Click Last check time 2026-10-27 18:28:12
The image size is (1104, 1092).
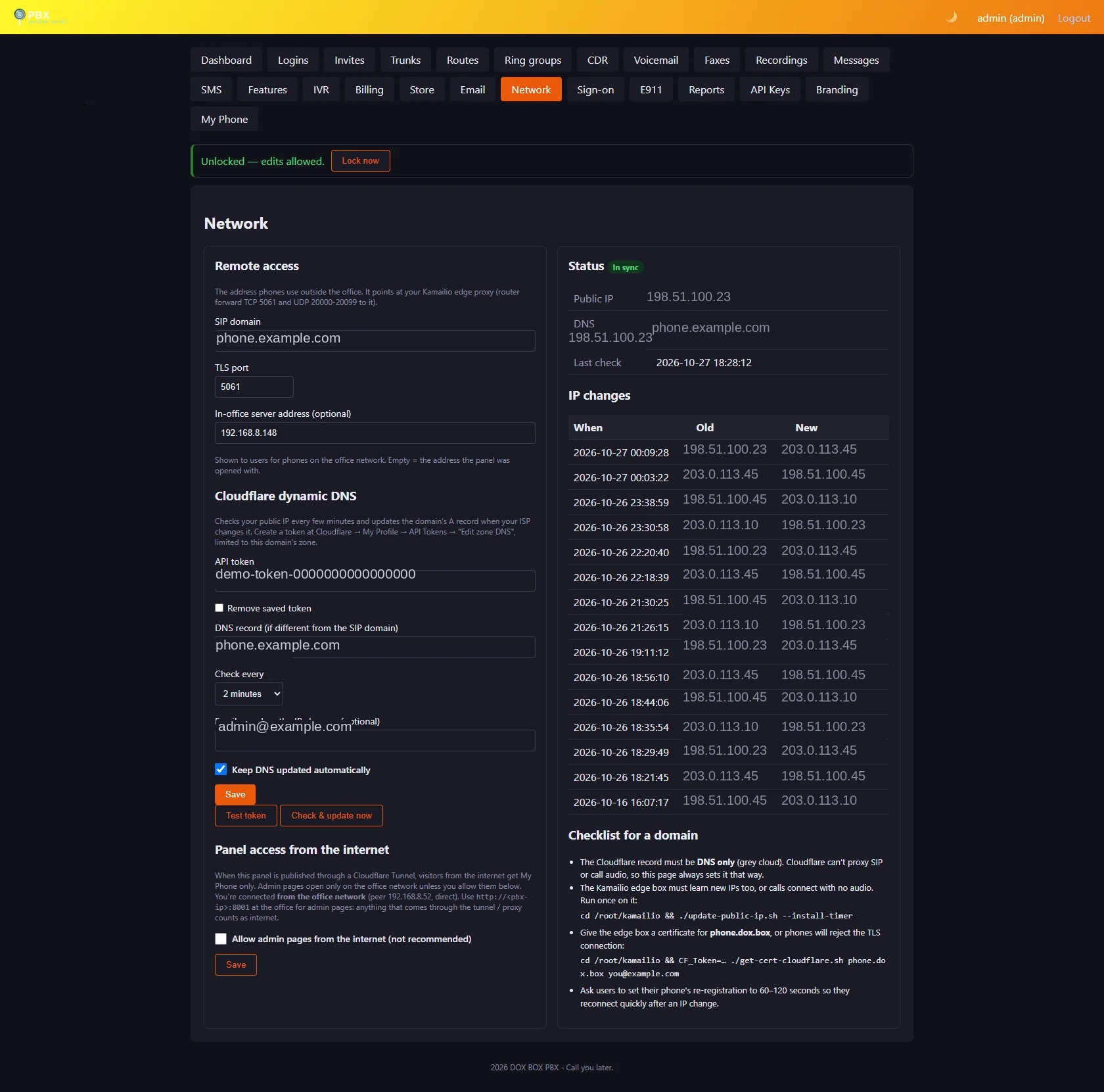(704, 362)
